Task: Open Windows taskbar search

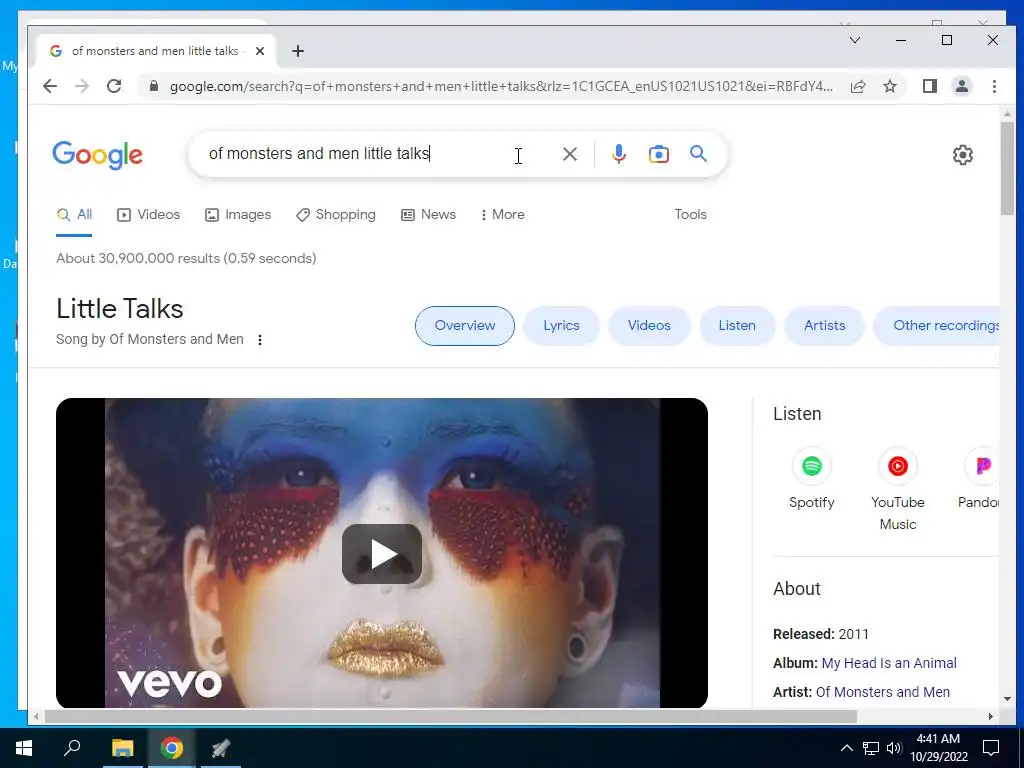Action: pos(72,748)
